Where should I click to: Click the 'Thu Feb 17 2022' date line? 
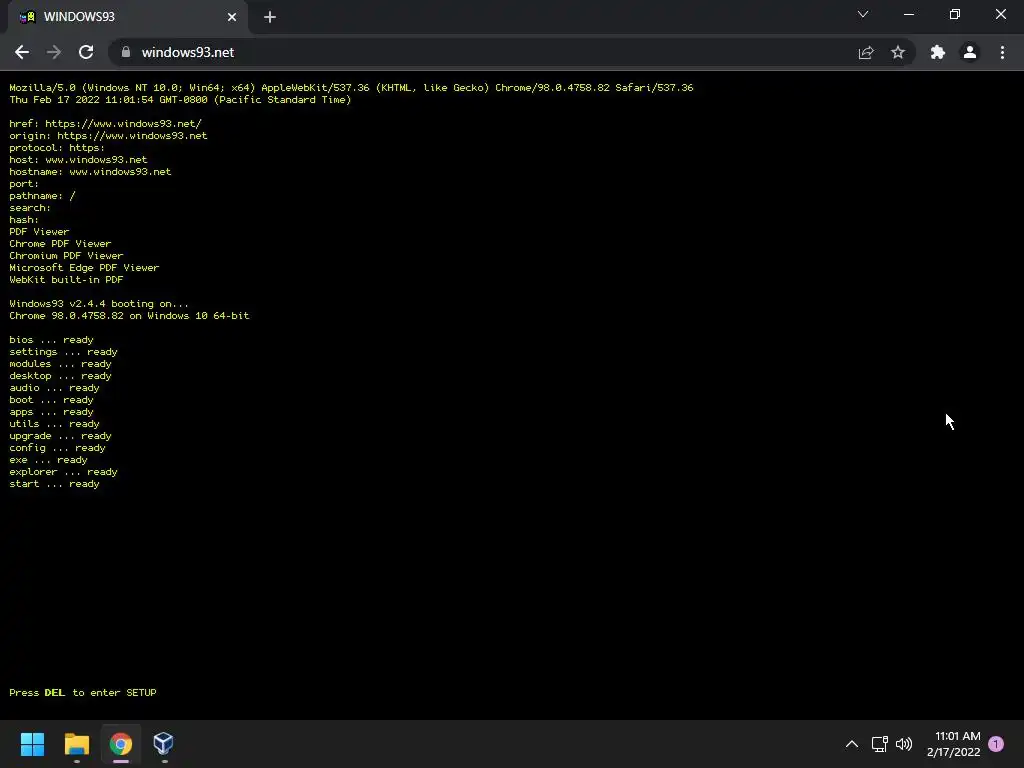click(180, 99)
